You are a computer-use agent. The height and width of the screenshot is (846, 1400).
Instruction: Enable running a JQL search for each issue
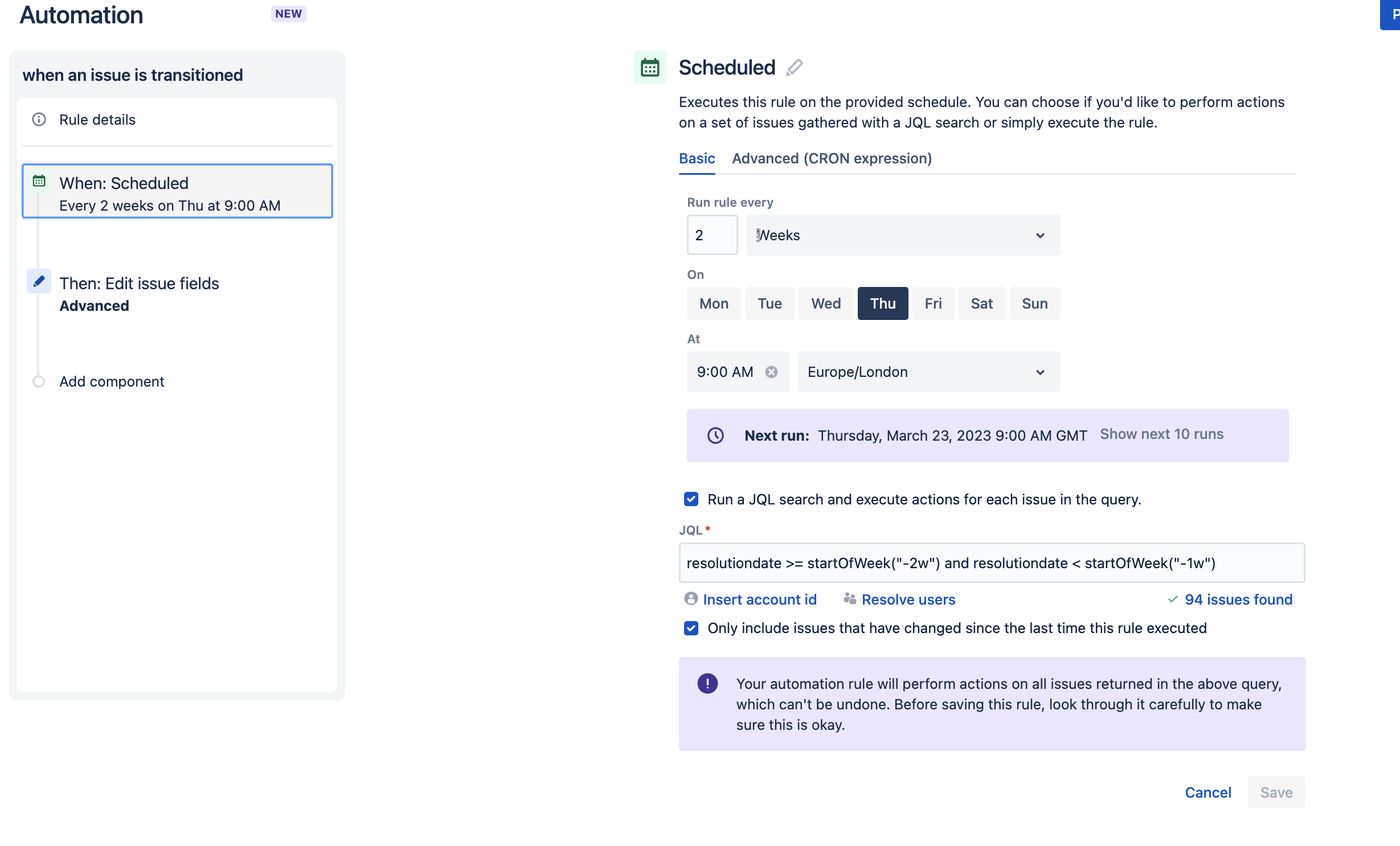click(x=691, y=499)
